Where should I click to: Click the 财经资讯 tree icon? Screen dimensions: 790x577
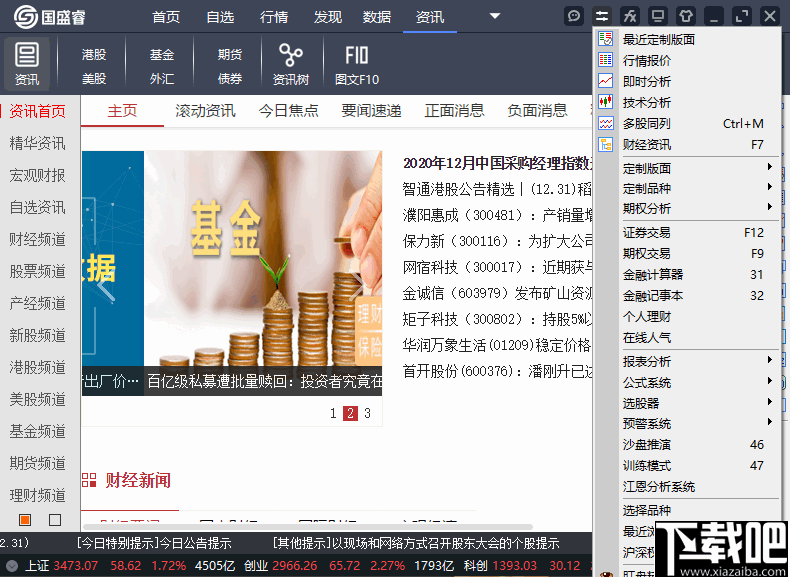click(x=606, y=144)
